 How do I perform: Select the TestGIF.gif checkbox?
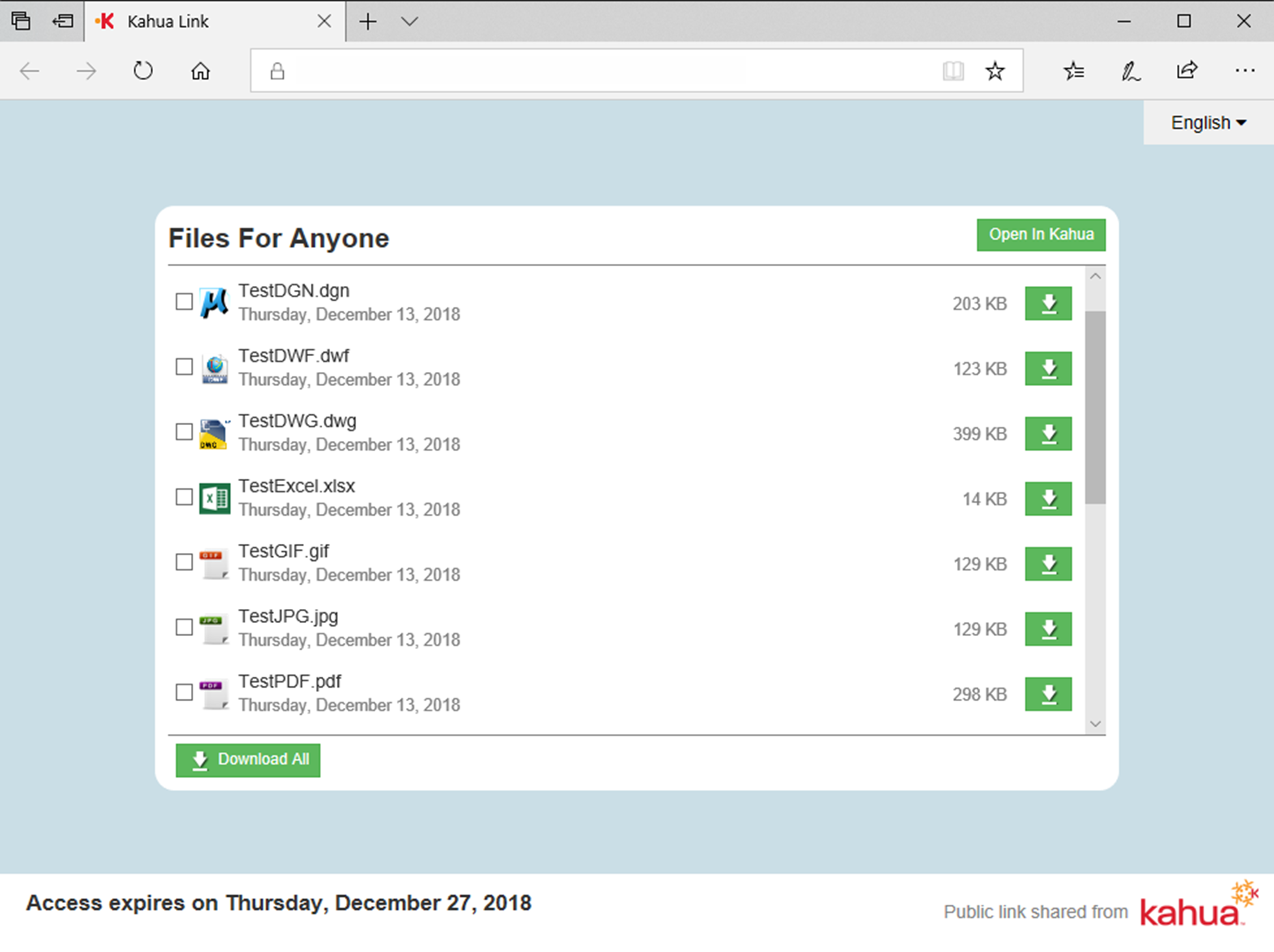click(x=184, y=562)
